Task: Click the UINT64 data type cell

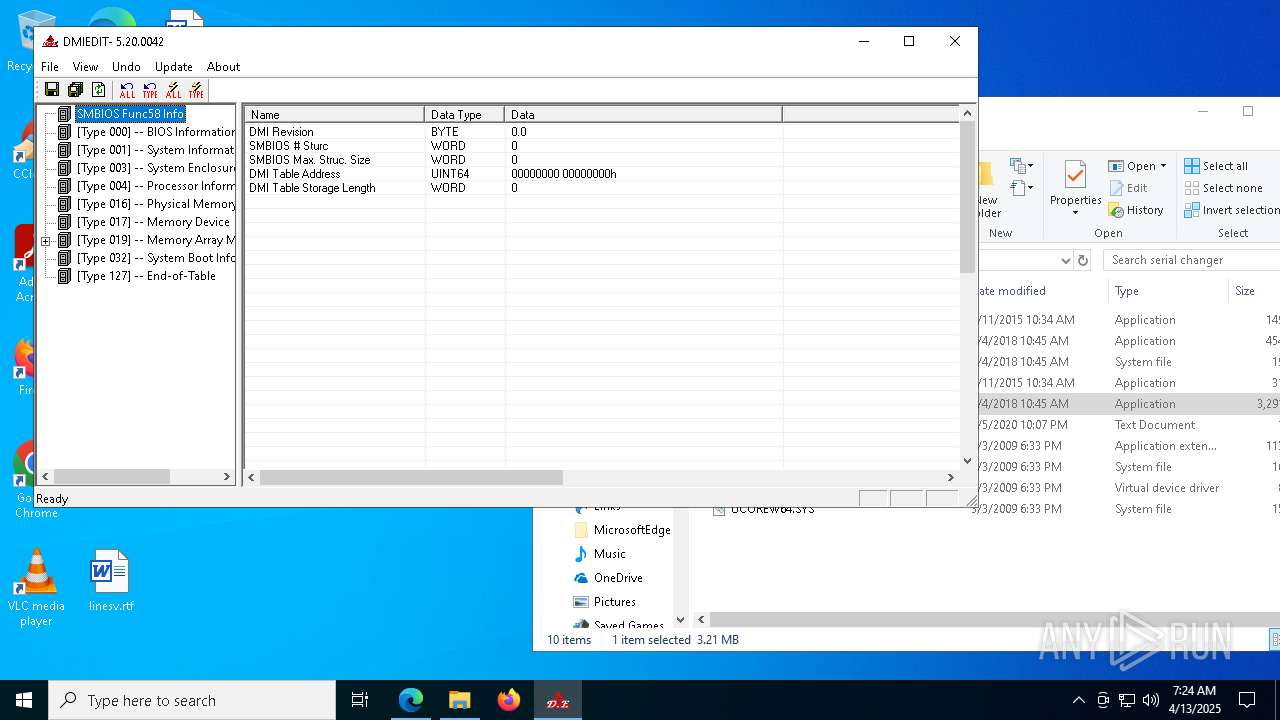Action: coord(450,174)
